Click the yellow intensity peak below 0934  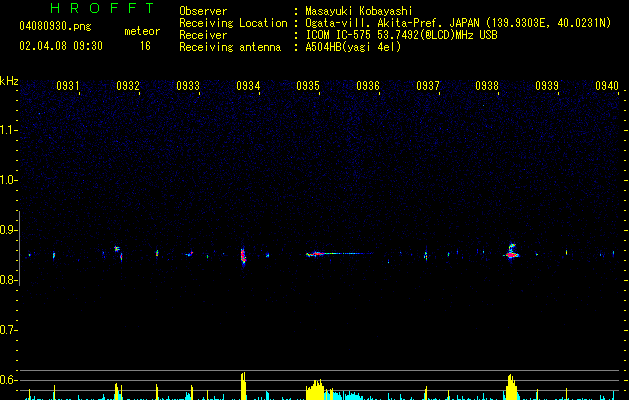(x=243, y=386)
